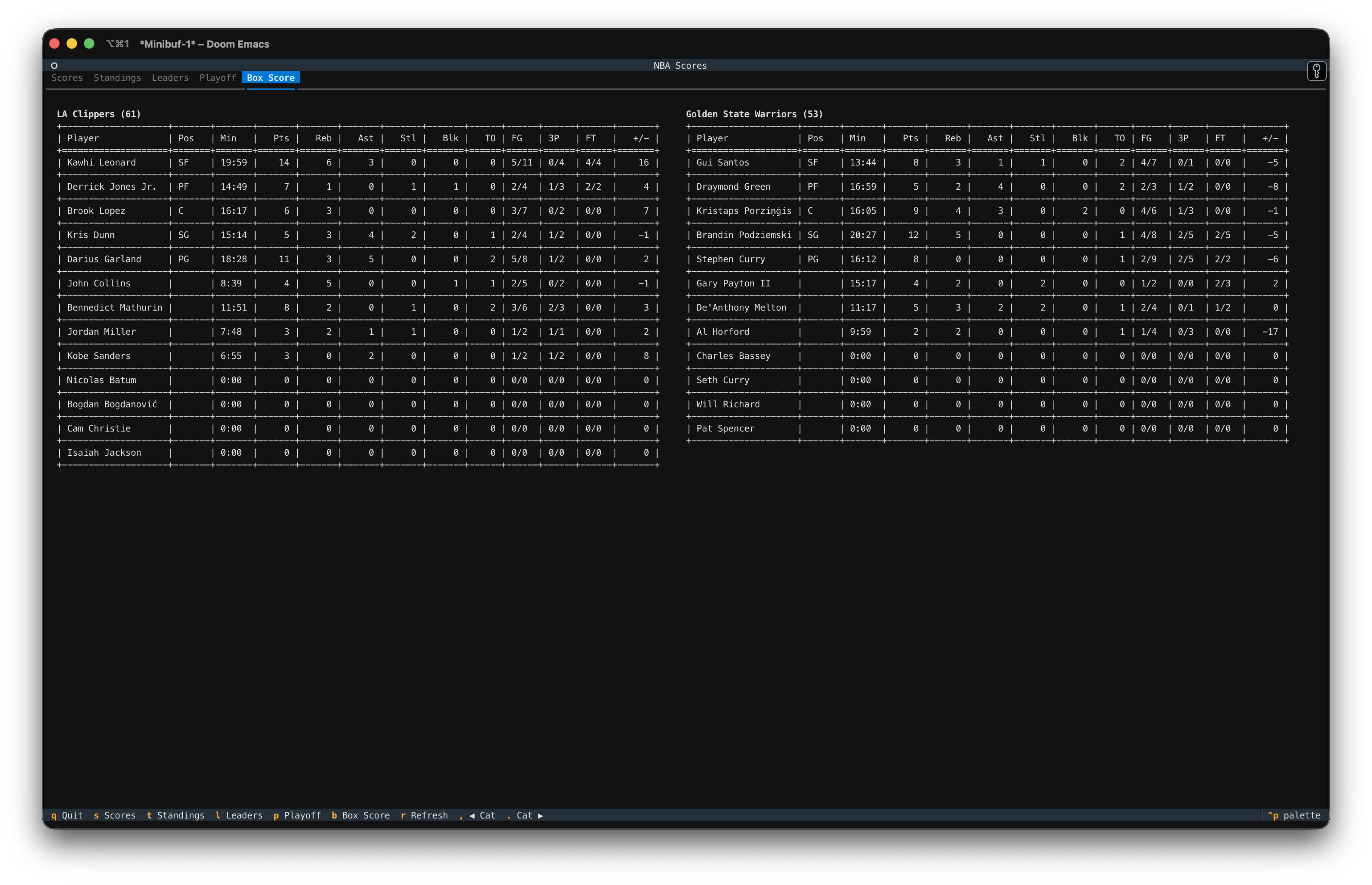Click Isaiah Jackson's name
This screenshot has width=1372, height=885.
point(104,452)
